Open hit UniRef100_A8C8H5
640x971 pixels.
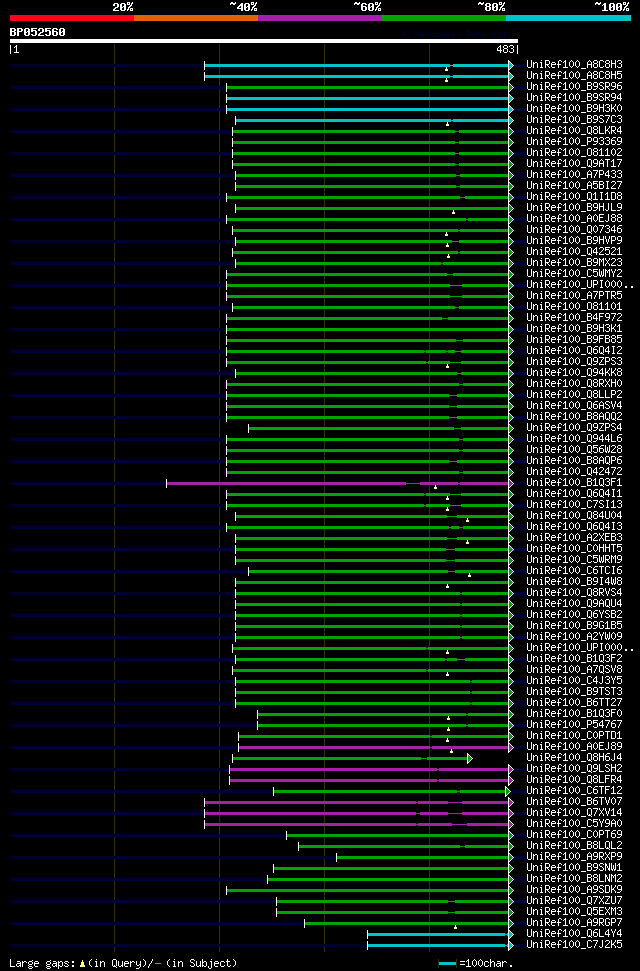pyautogui.click(x=574, y=76)
